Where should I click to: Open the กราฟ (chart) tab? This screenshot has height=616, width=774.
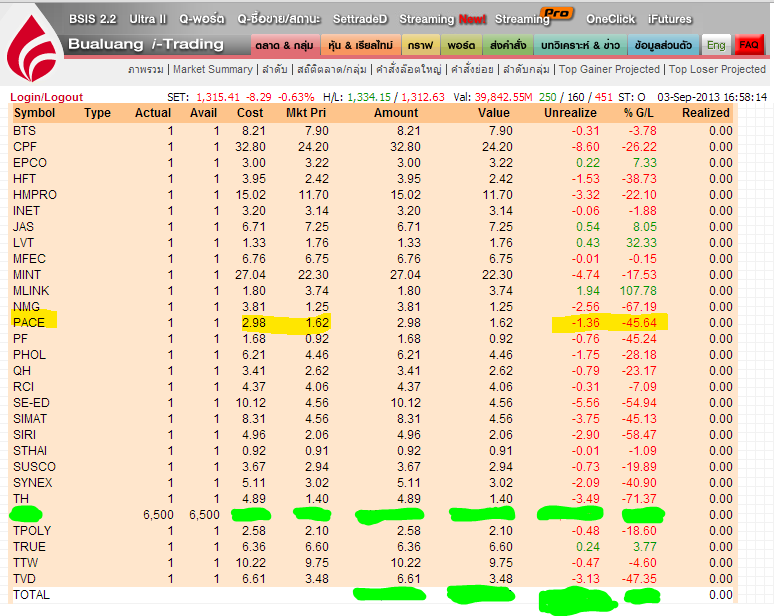click(x=420, y=45)
